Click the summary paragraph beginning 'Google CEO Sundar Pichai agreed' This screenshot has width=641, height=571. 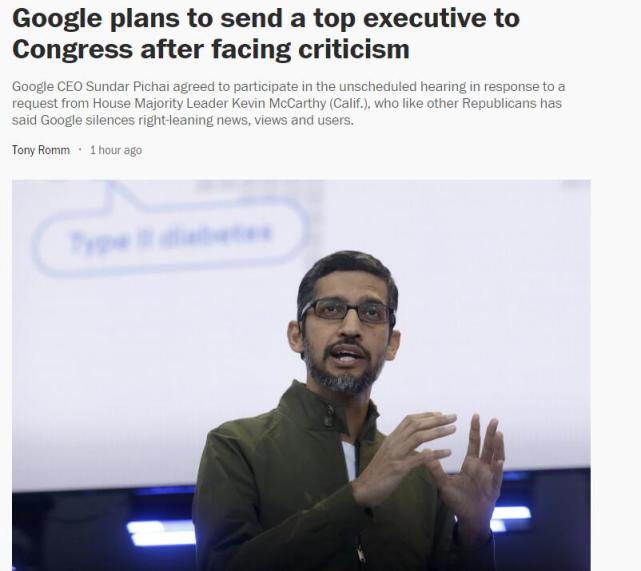288,103
